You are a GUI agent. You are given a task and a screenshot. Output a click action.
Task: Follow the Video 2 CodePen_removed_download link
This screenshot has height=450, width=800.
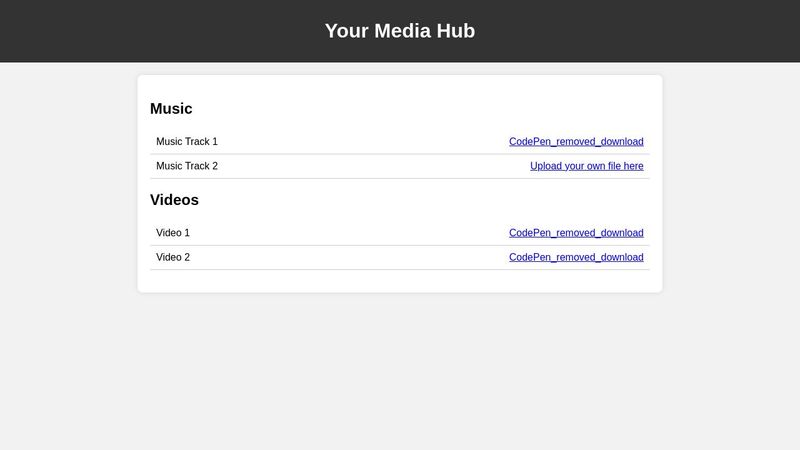point(576,257)
